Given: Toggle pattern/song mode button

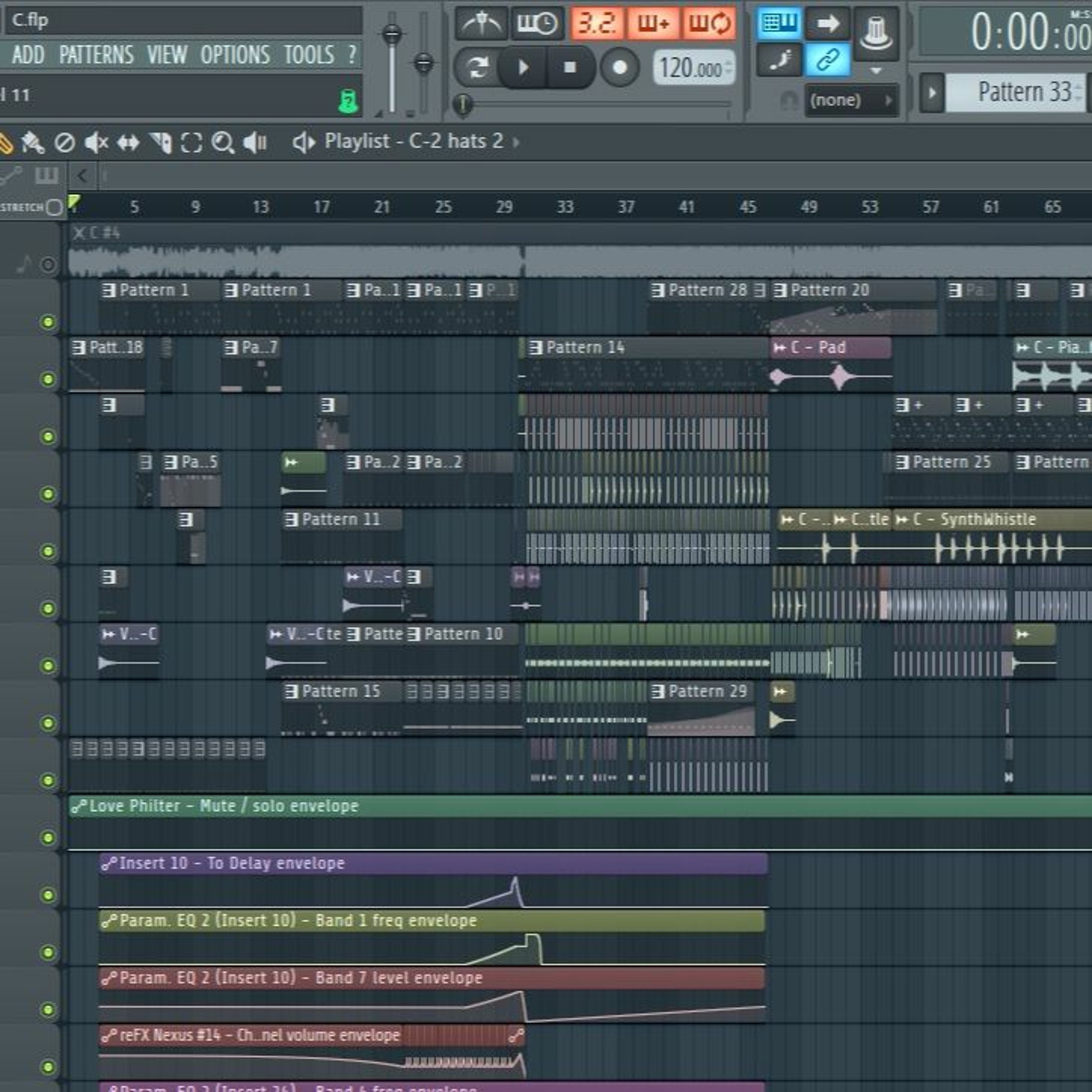Looking at the screenshot, I should click(x=477, y=68).
